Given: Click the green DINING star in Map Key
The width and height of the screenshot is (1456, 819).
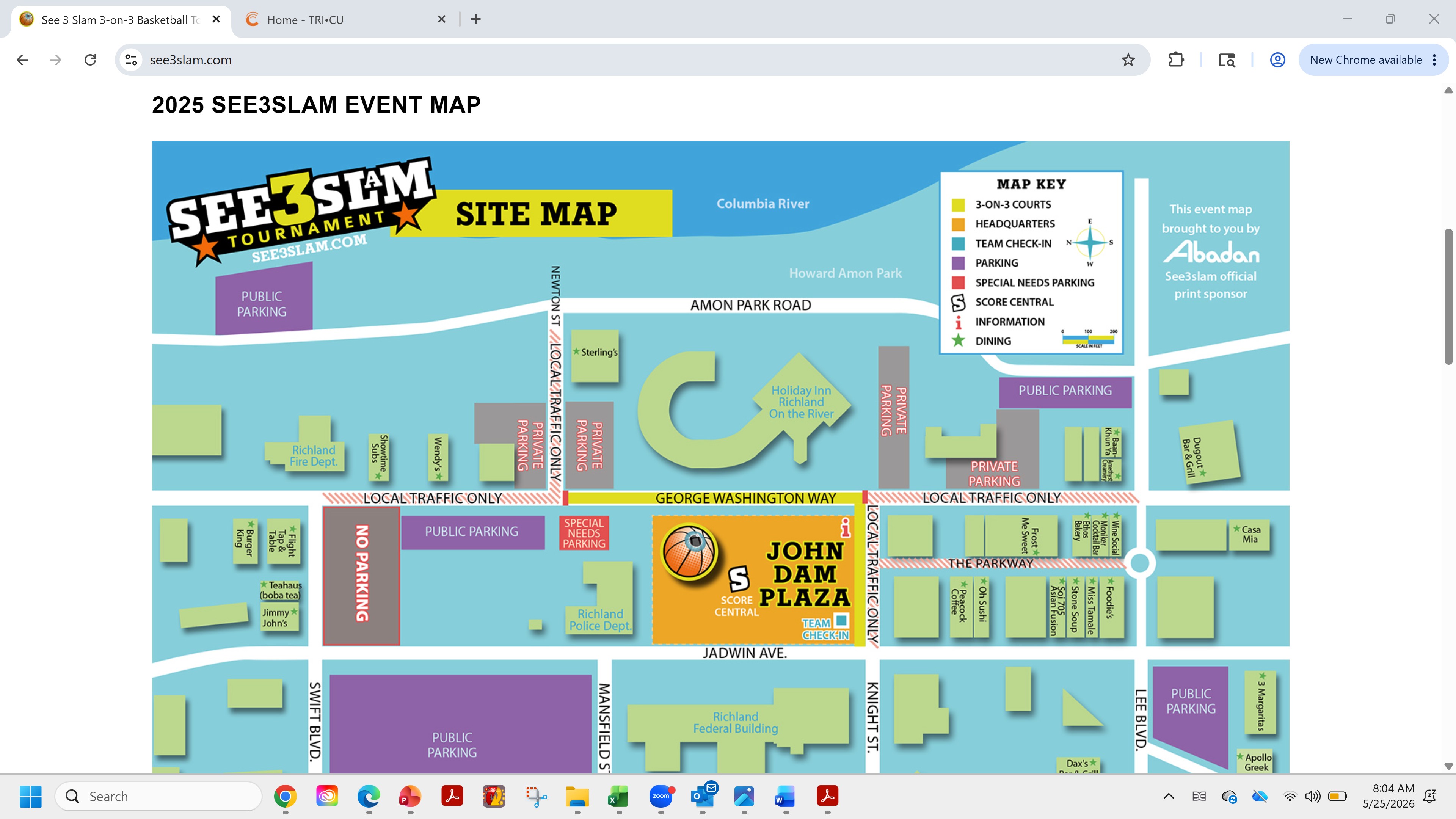Looking at the screenshot, I should coord(958,340).
